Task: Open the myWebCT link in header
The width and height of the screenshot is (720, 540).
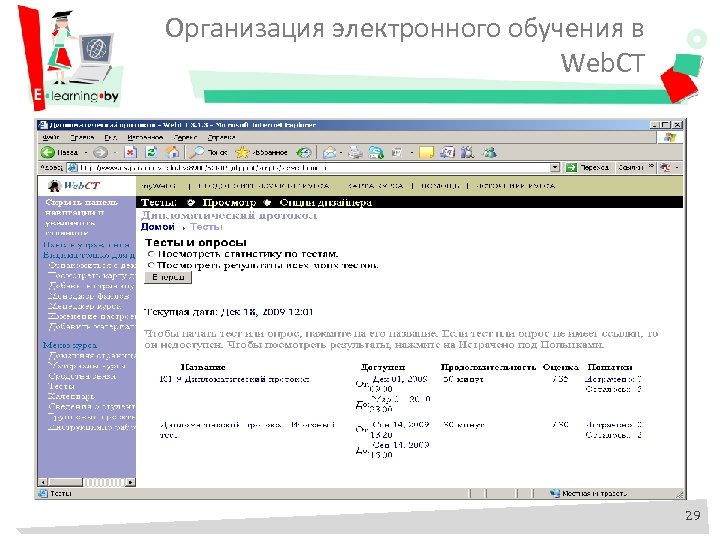Action: coord(159,186)
